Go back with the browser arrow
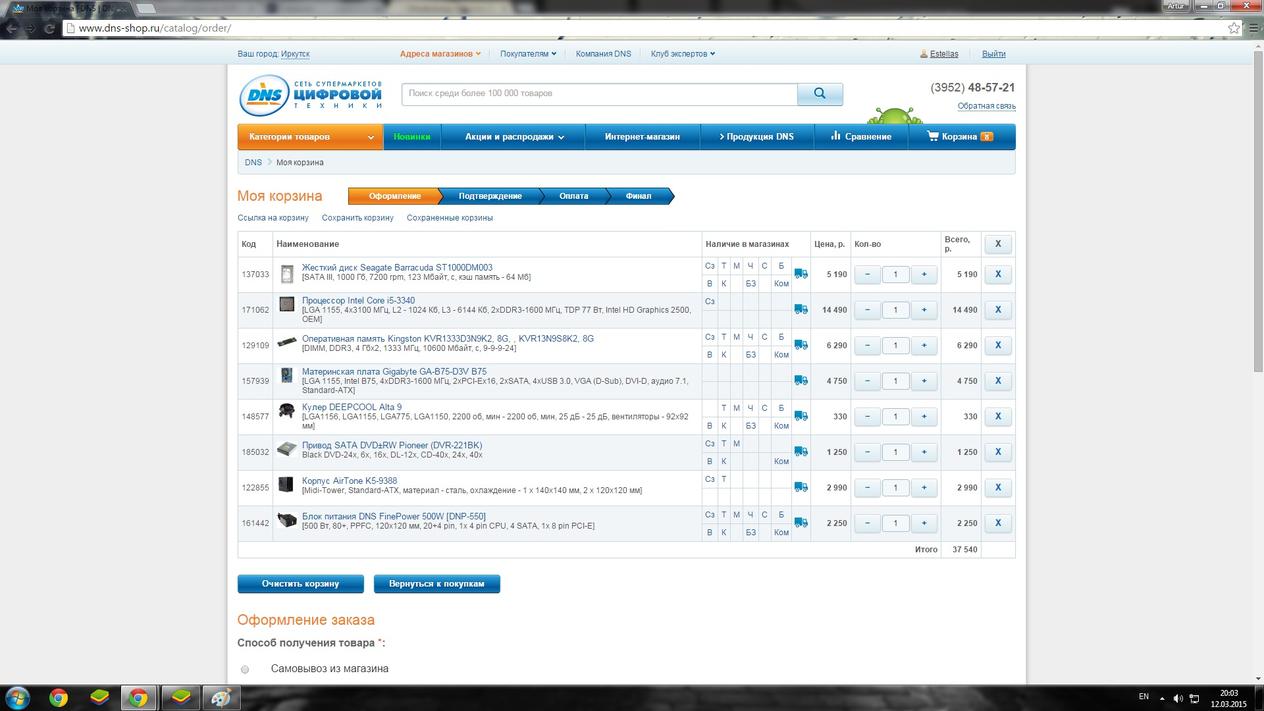This screenshot has height=711, width=1264. (10, 28)
